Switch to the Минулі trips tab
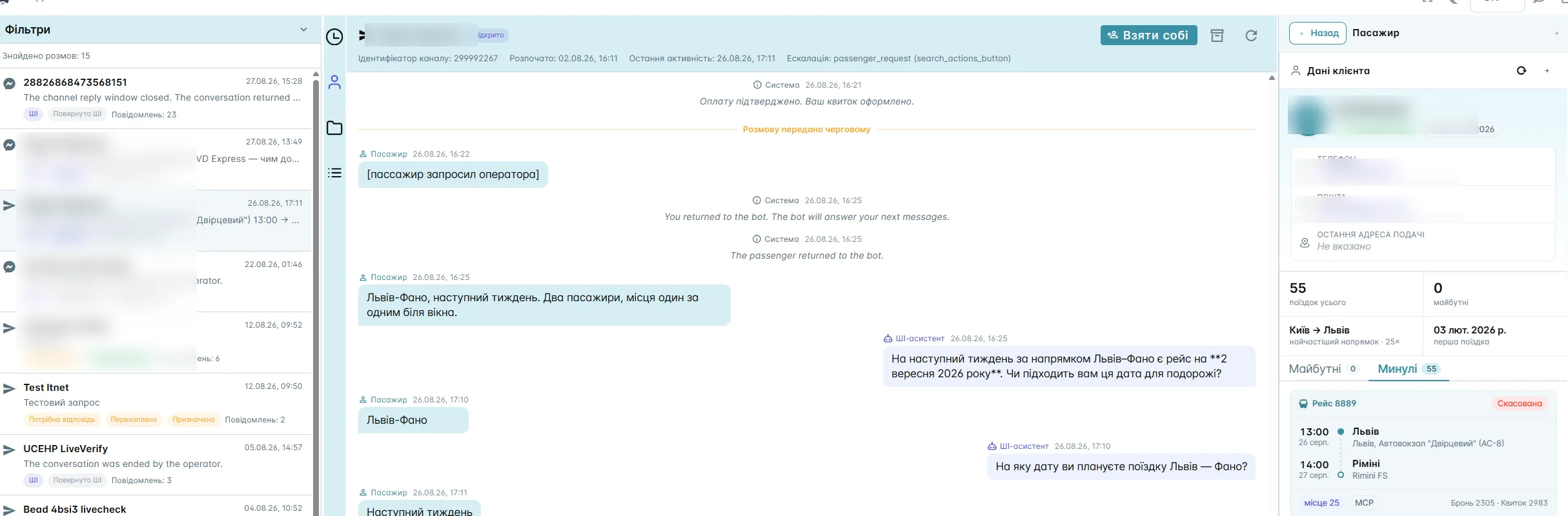Viewport: 1568px width, 516px height. (x=1409, y=369)
